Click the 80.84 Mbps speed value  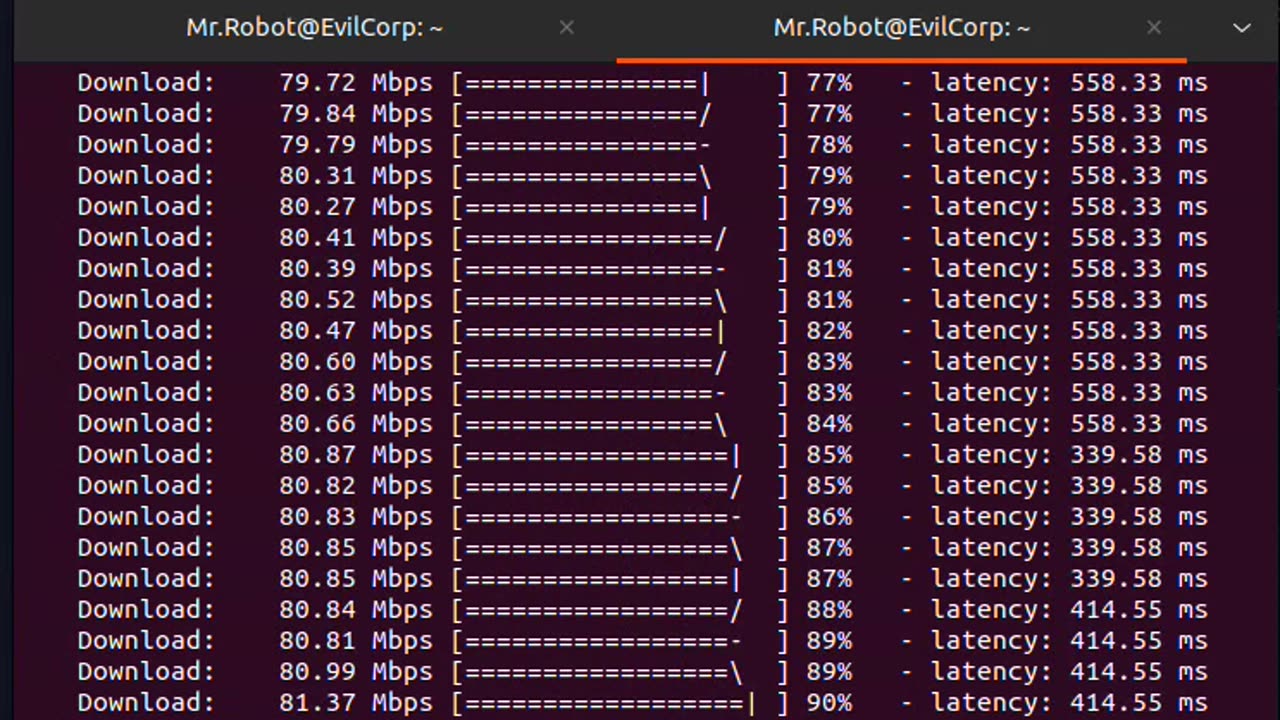[x=356, y=610]
